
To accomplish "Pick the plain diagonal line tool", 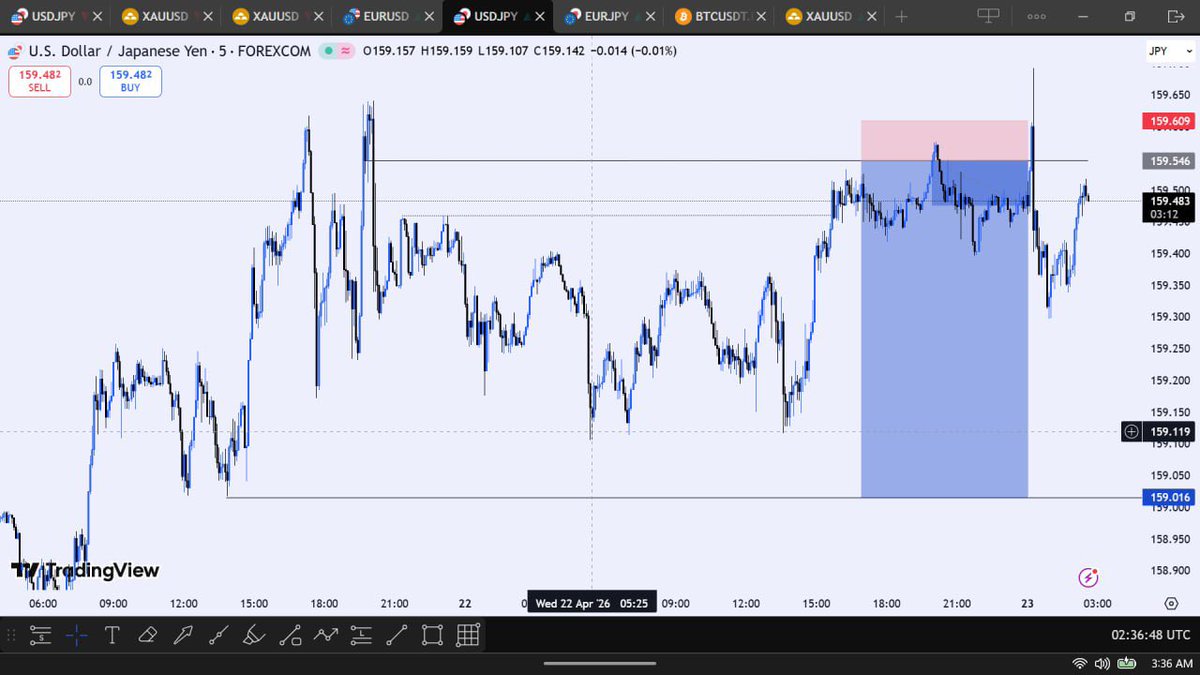I will click(396, 634).
